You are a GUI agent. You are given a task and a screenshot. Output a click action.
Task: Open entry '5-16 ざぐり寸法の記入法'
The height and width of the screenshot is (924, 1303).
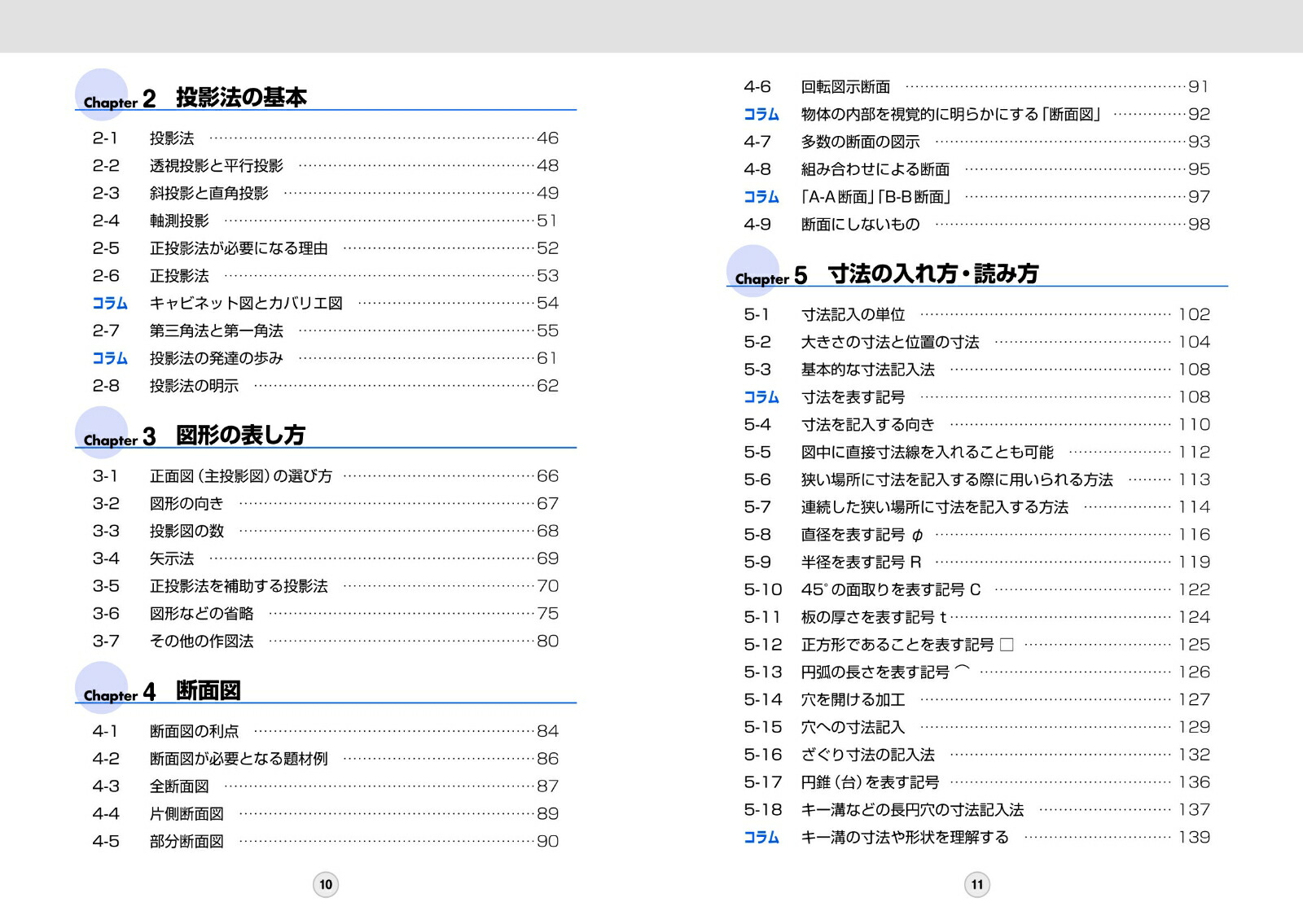point(977,755)
